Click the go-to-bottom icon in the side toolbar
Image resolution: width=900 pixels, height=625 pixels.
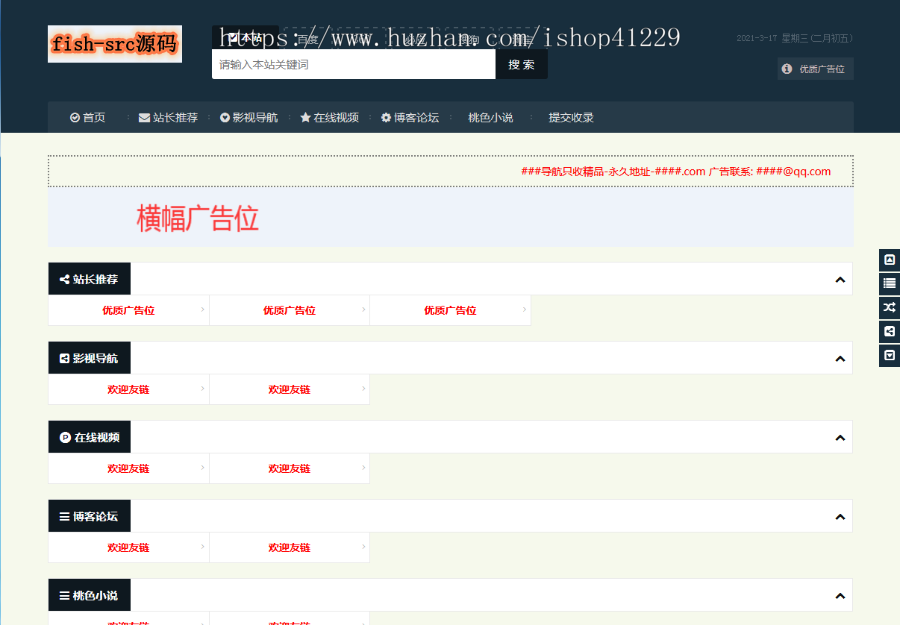(x=889, y=355)
